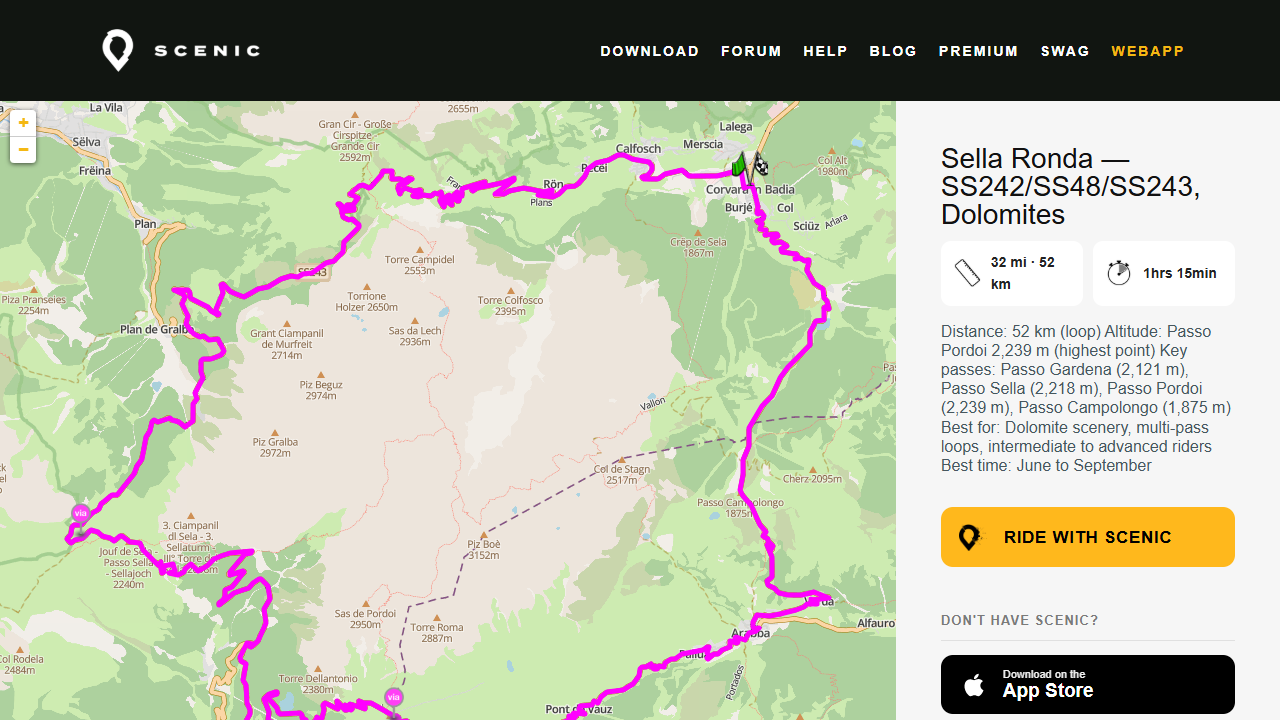The image size is (1280, 720).
Task: Click the Col Rodela 2484m label
Action: coord(21,664)
